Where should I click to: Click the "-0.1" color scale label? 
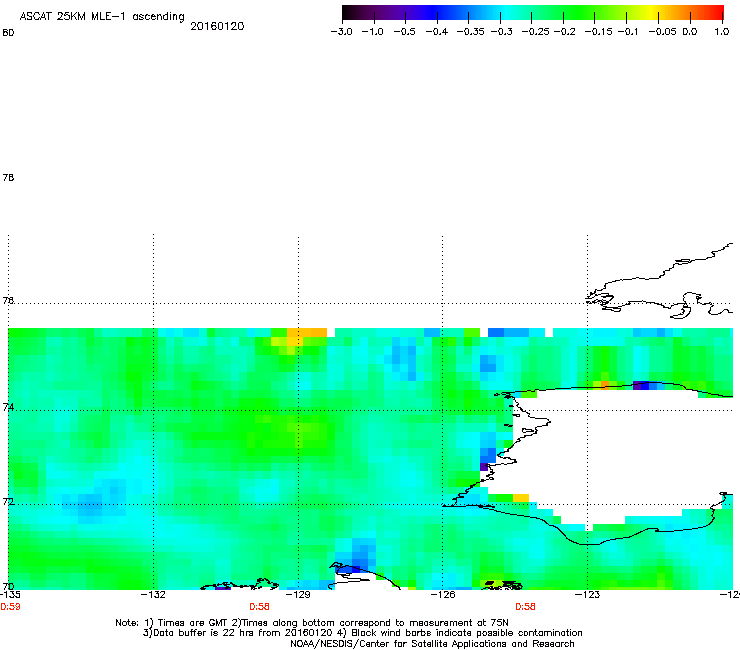tap(628, 32)
